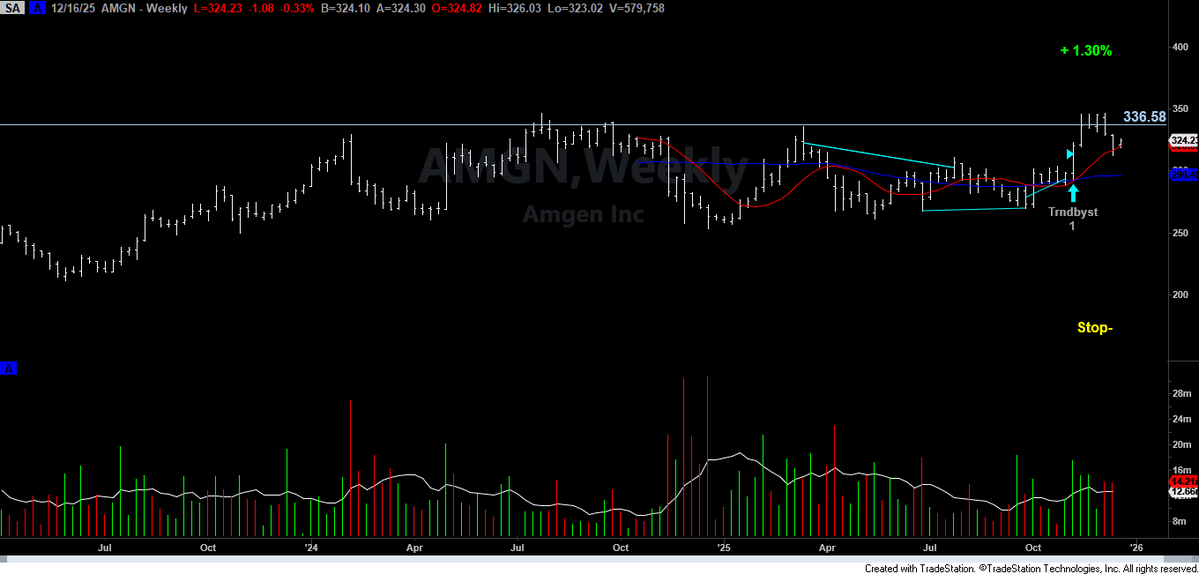This screenshot has height=574, width=1199.
Task: Click the AMGN - Weekly symbol label
Action: 143,8
